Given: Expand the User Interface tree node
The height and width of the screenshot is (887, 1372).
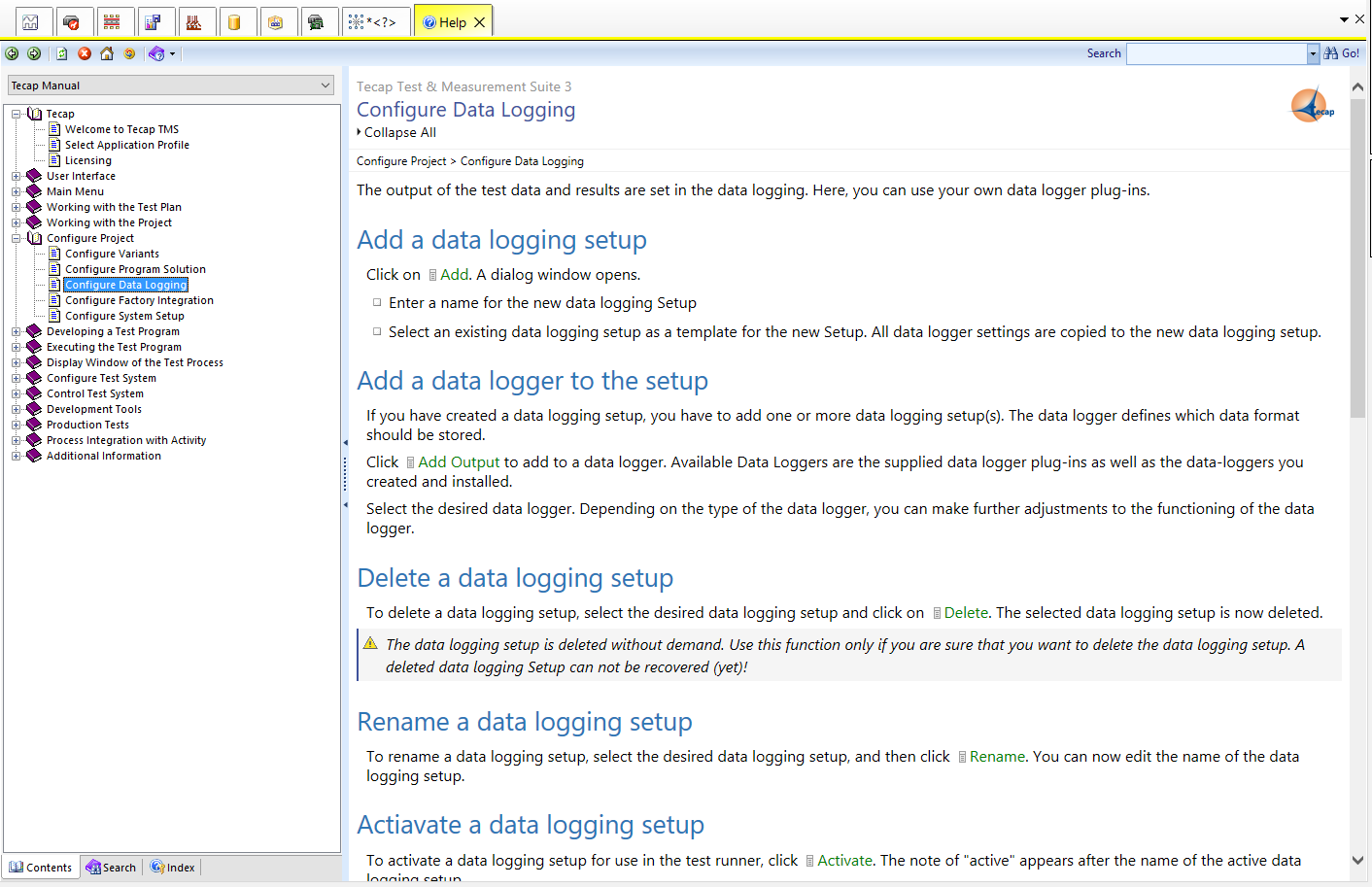Looking at the screenshot, I should [x=17, y=176].
